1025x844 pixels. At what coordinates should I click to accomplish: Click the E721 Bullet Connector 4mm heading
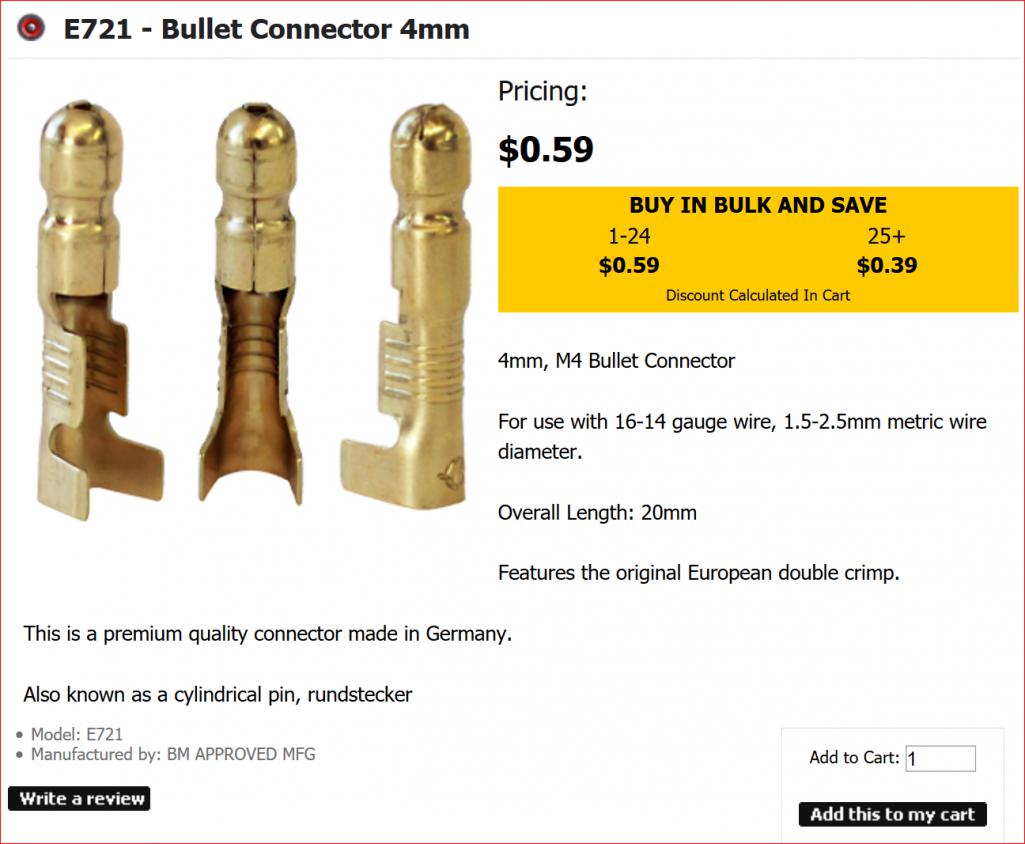point(266,29)
